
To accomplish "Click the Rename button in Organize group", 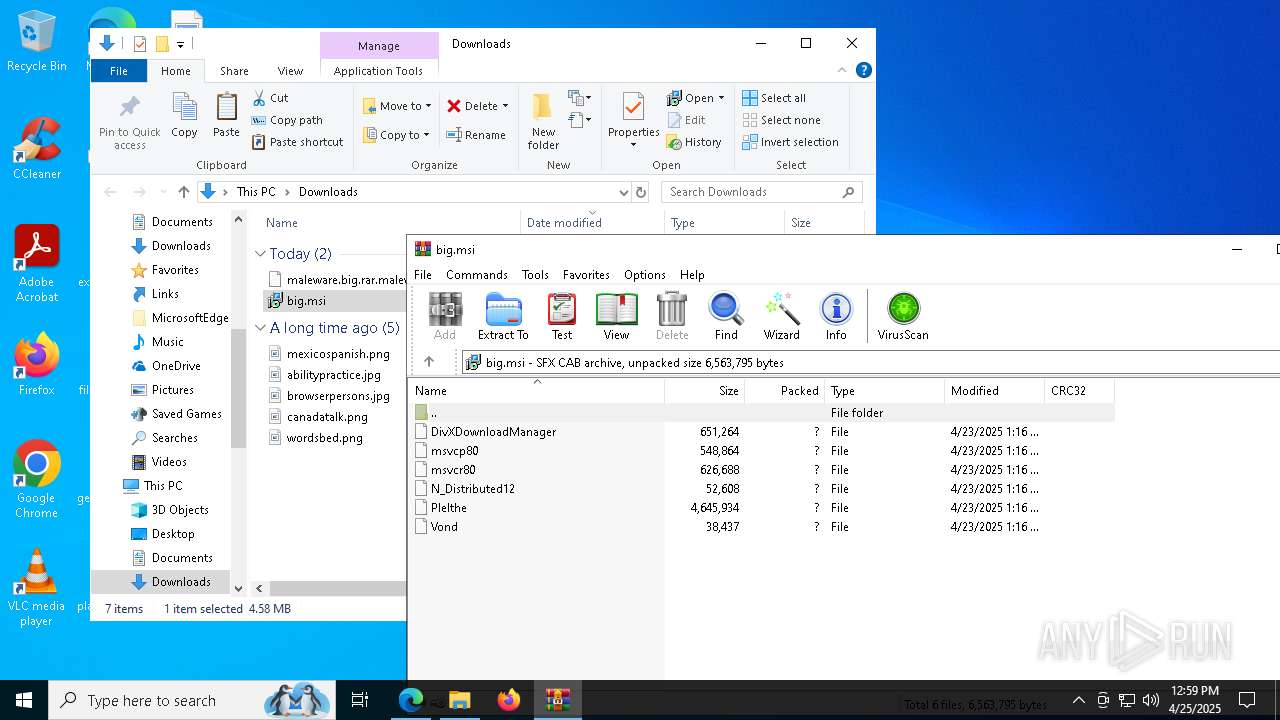I will coord(476,135).
